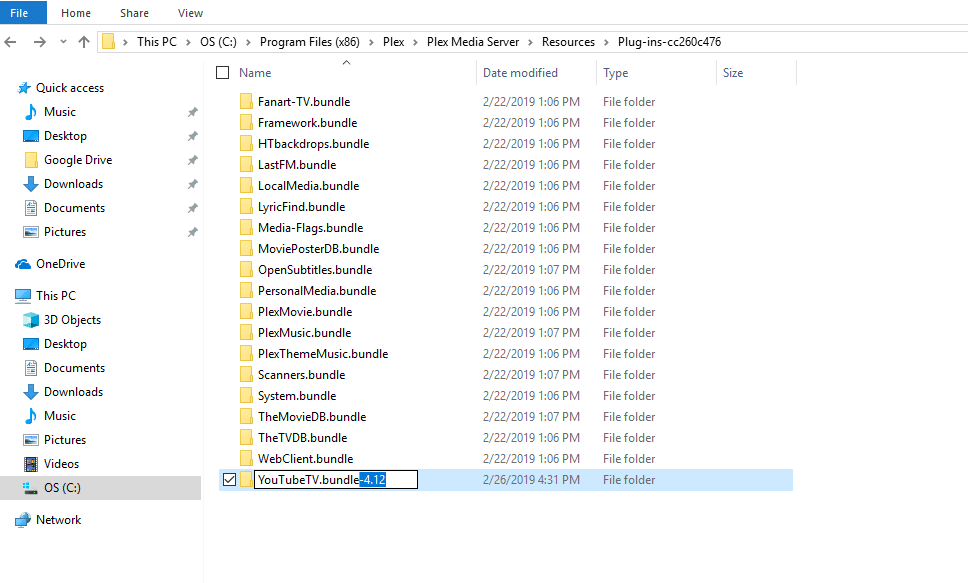Screen dimensions: 968x583
Task: Click the OneDrive cloud icon
Action: tap(23, 264)
